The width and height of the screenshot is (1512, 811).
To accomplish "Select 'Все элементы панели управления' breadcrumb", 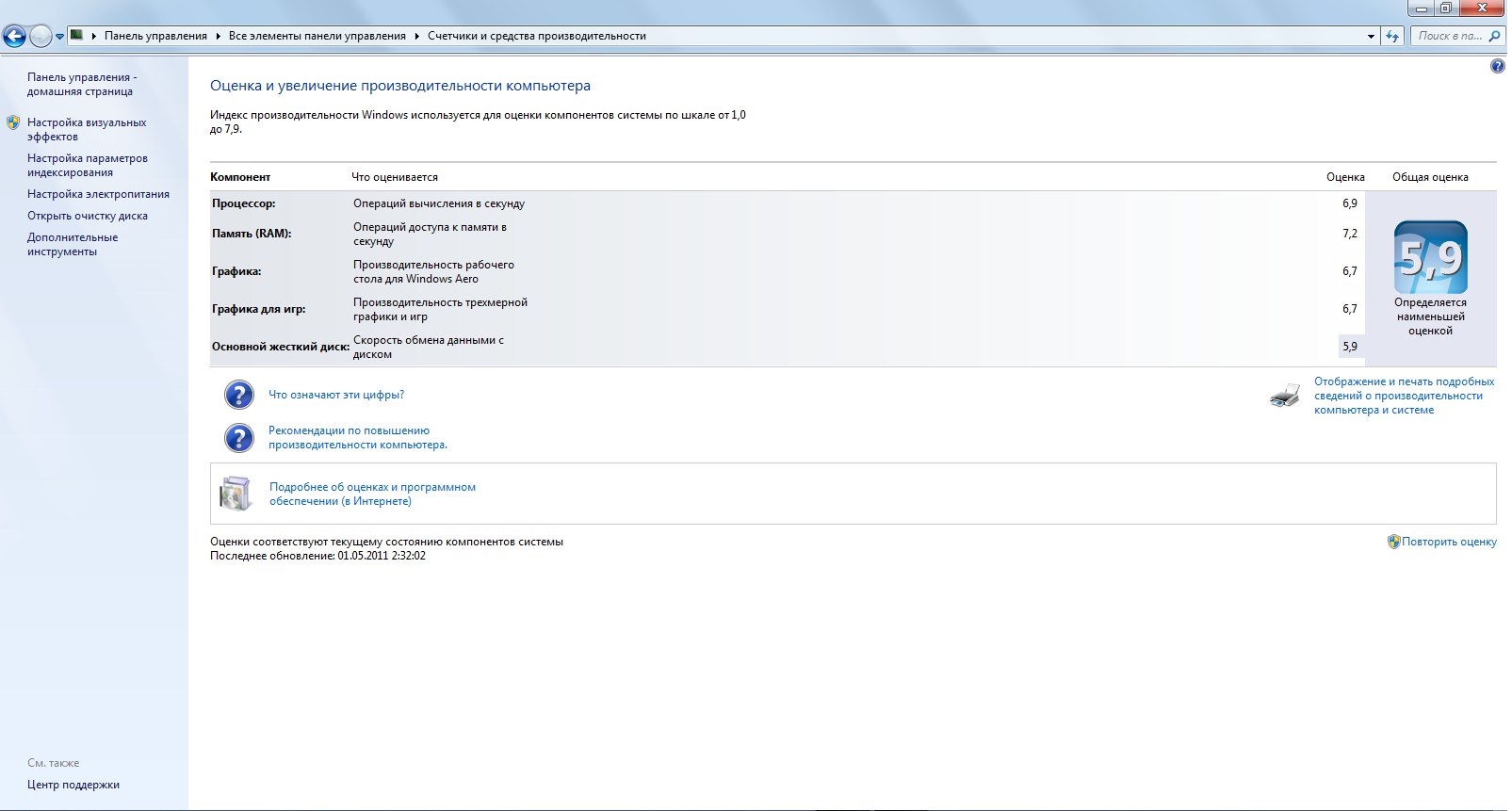I will (x=317, y=36).
